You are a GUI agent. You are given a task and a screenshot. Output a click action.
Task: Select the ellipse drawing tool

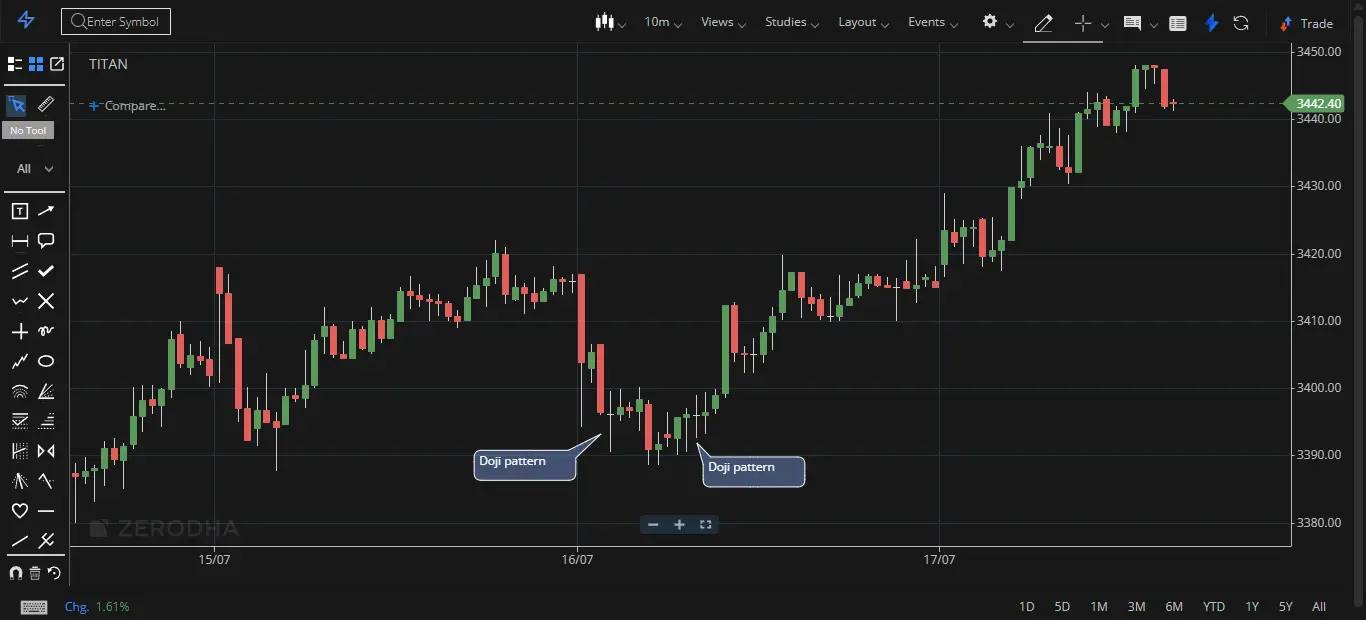tap(46, 361)
